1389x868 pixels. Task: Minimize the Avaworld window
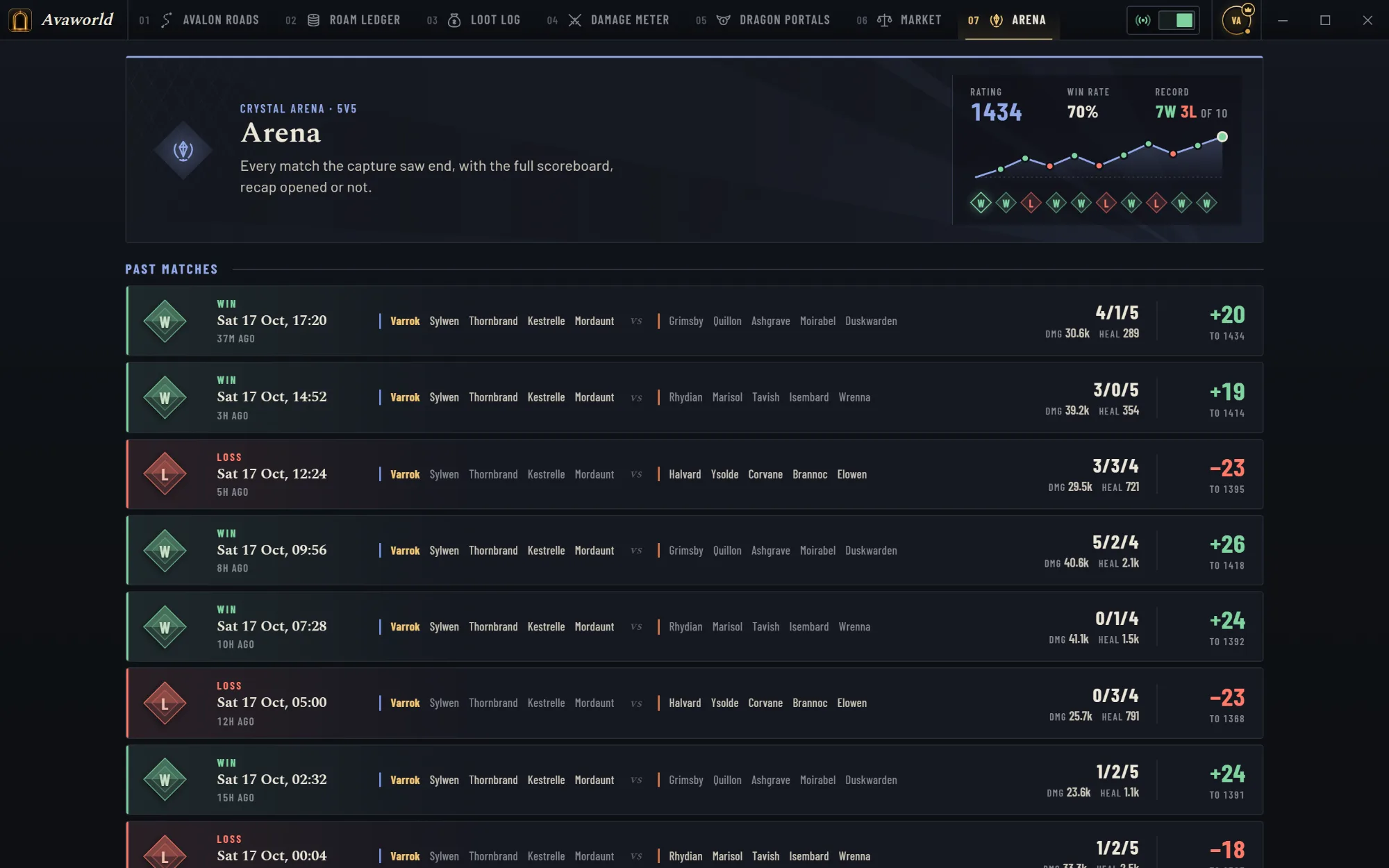[1283, 20]
